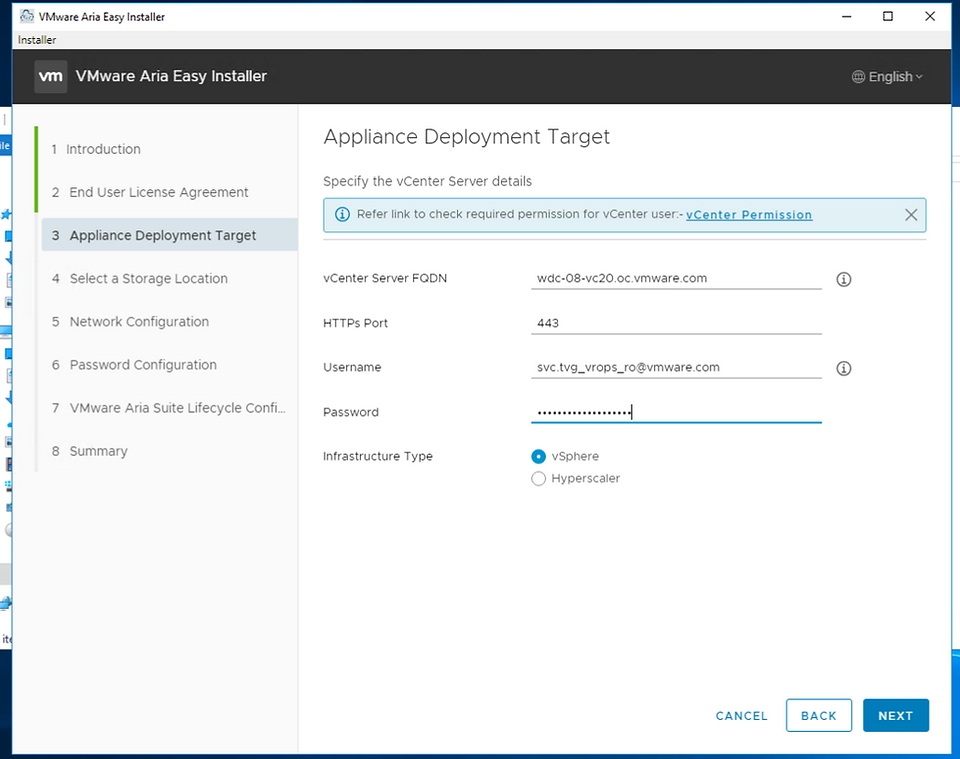Click the vm logo icon in header
The image size is (960, 759).
pos(51,77)
